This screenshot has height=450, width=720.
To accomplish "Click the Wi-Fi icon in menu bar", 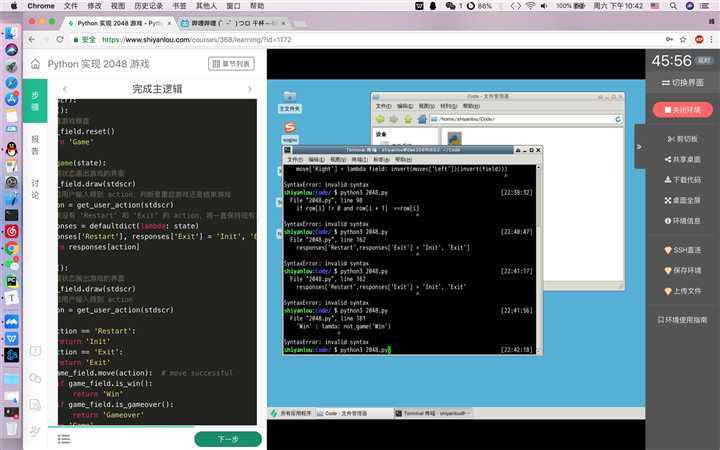I will [x=530, y=6].
